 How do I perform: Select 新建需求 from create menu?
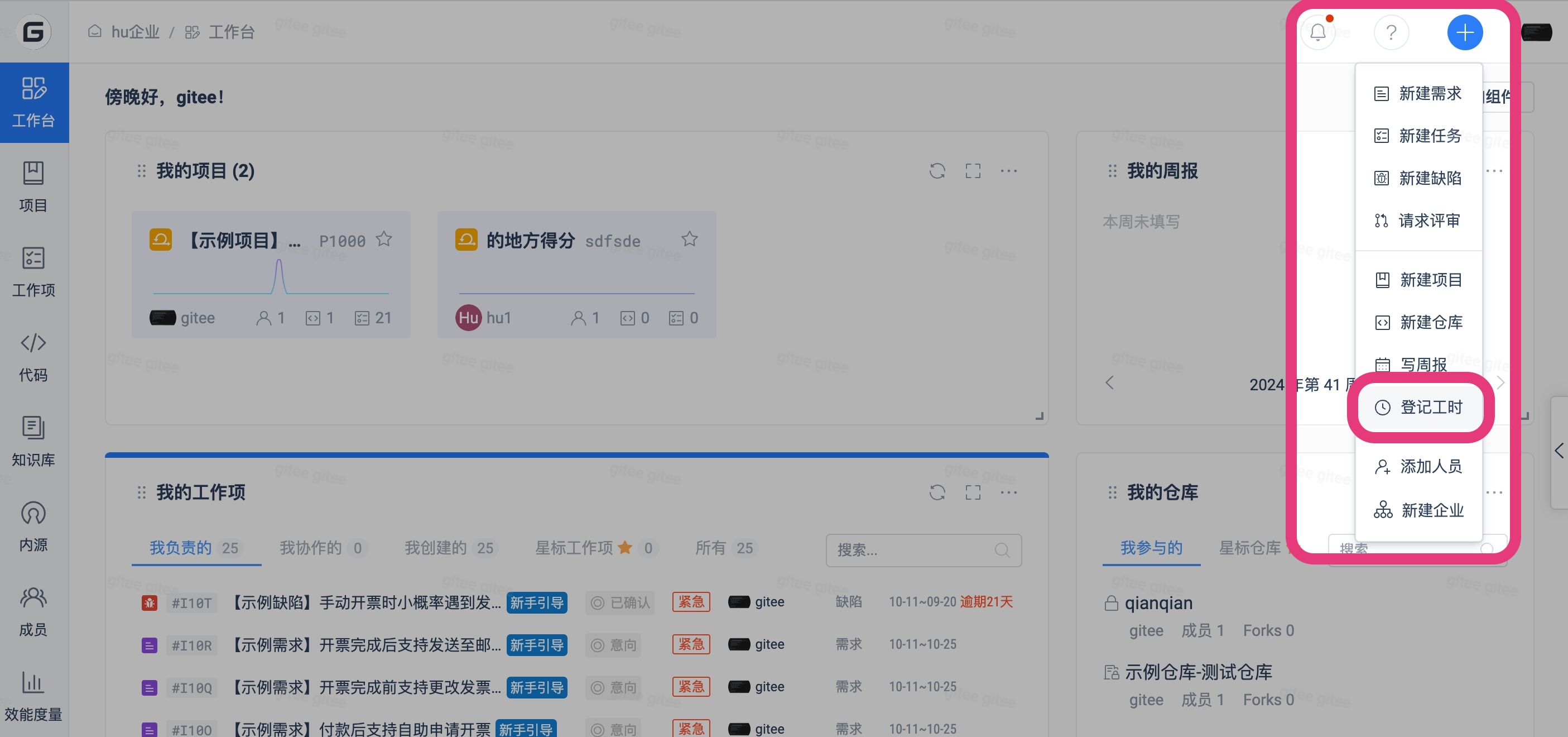[x=1418, y=93]
